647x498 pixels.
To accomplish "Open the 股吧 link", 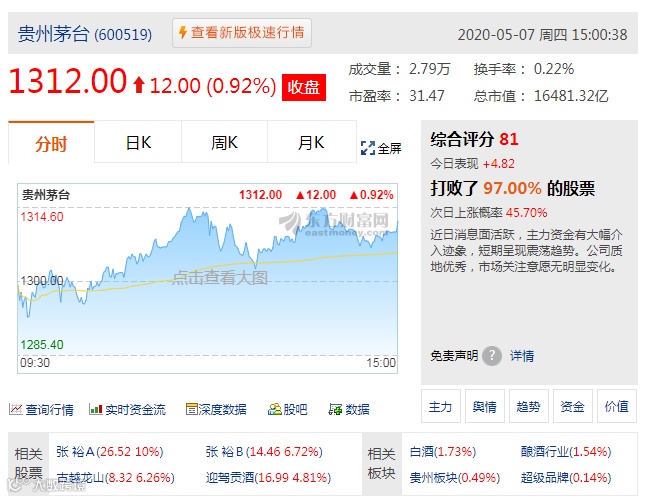I will tap(295, 409).
